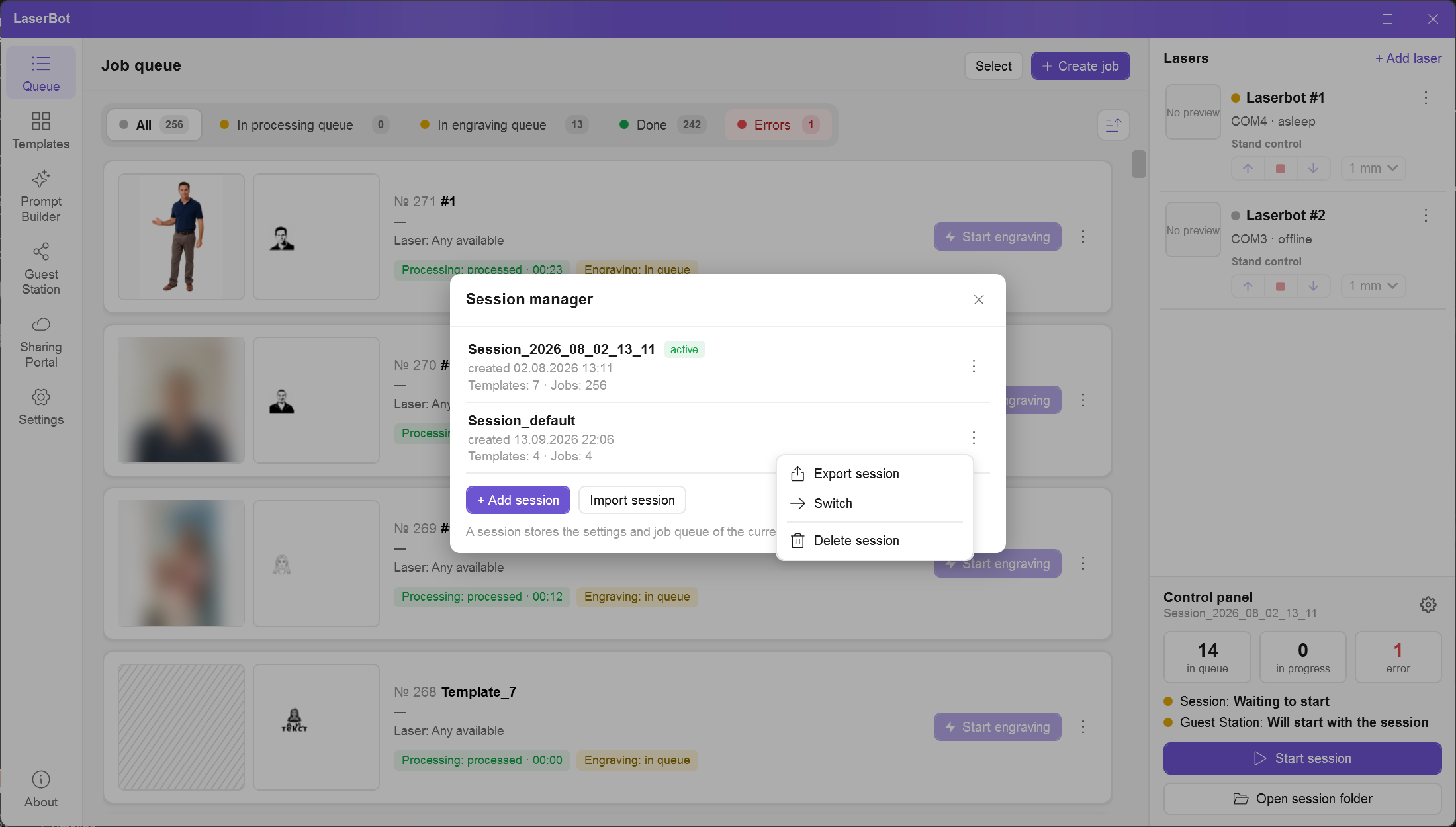Open options menu for Session_default
Viewport: 1456px width, 827px height.
974,437
